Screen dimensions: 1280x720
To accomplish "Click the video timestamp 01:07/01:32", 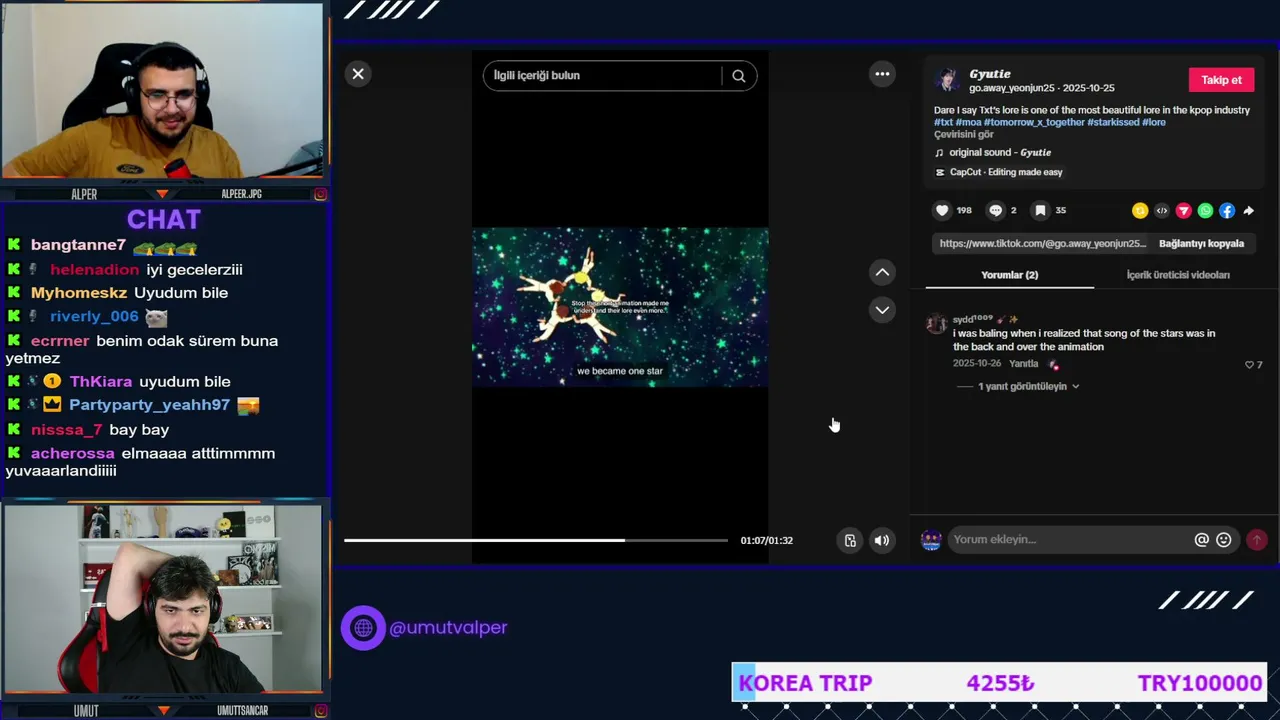I will [767, 541].
